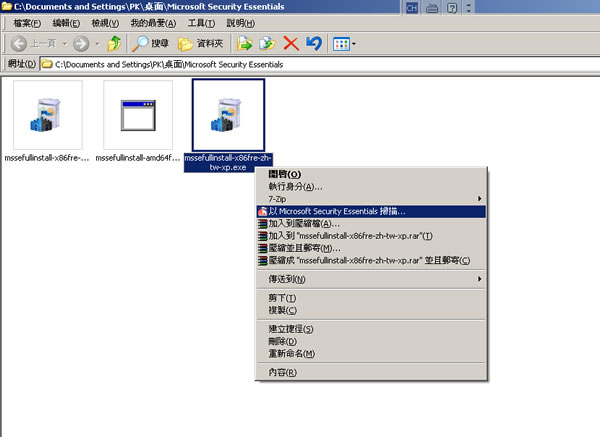This screenshot has height=437, width=600.
Task: Scan with Microsoft Security Essentials entry
Action: [x=371, y=211]
